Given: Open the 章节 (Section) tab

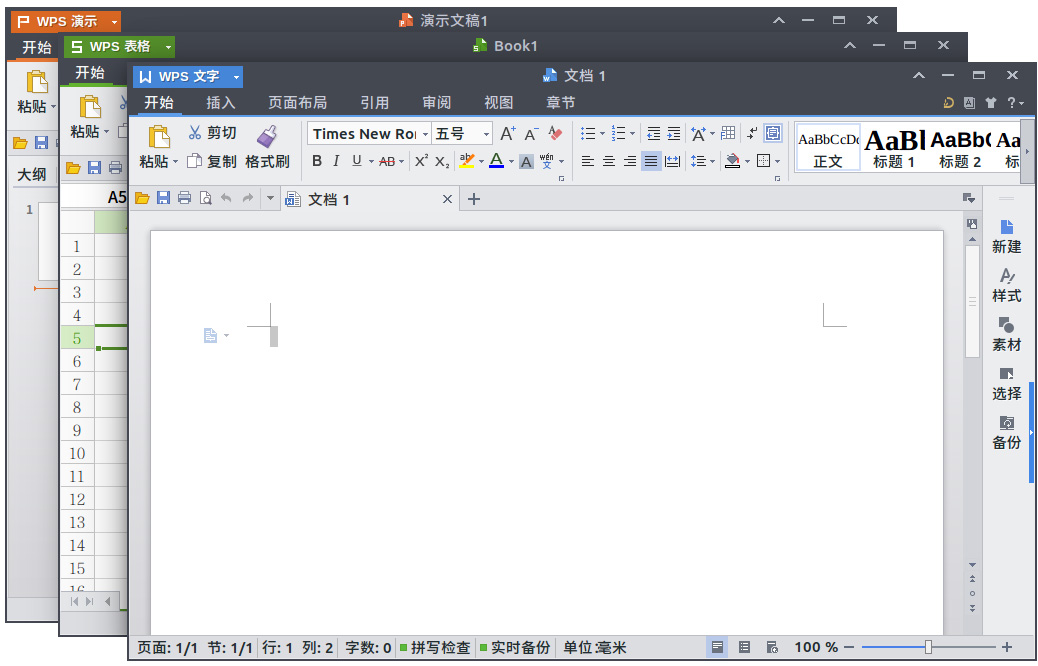Looking at the screenshot, I should [x=560, y=103].
